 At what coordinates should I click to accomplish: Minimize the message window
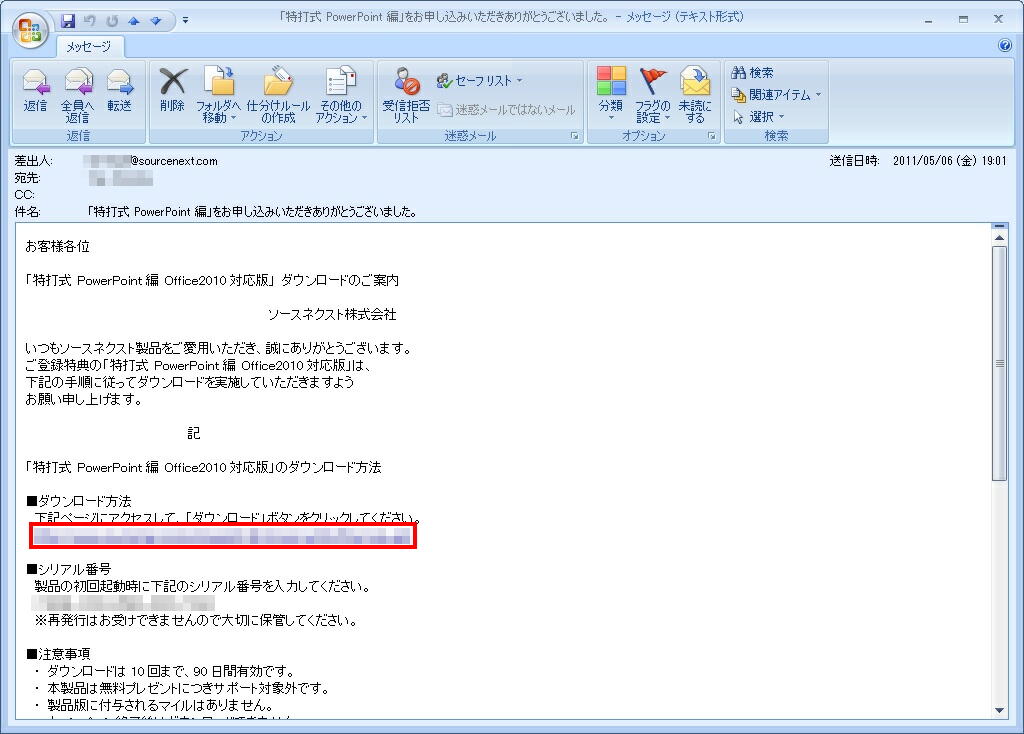(928, 20)
